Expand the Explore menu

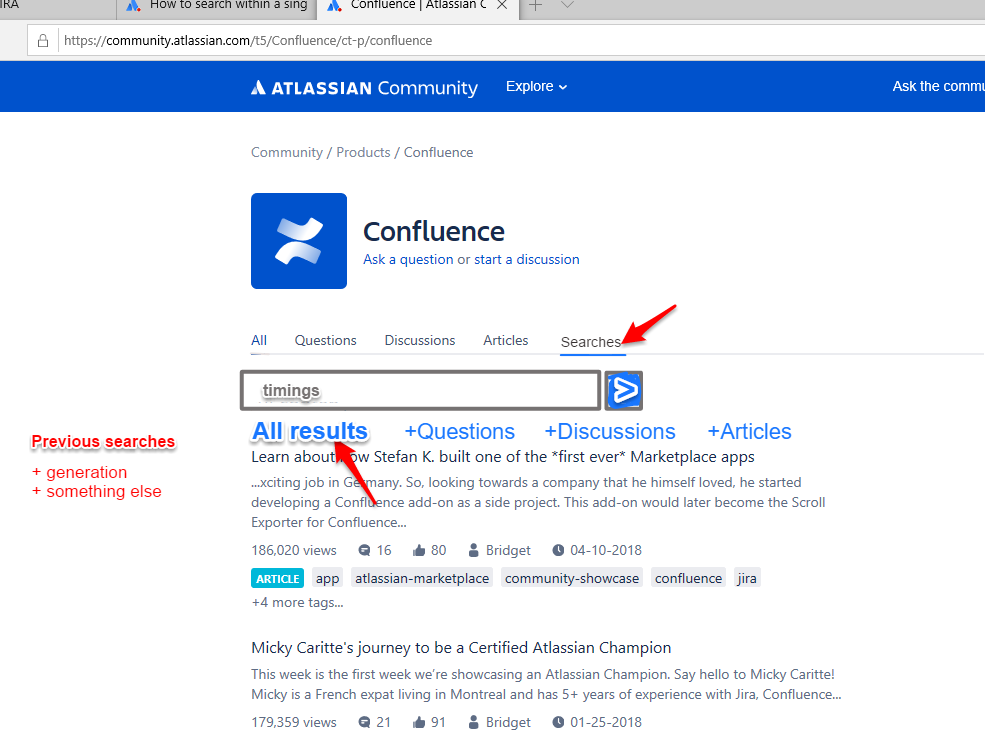[536, 87]
